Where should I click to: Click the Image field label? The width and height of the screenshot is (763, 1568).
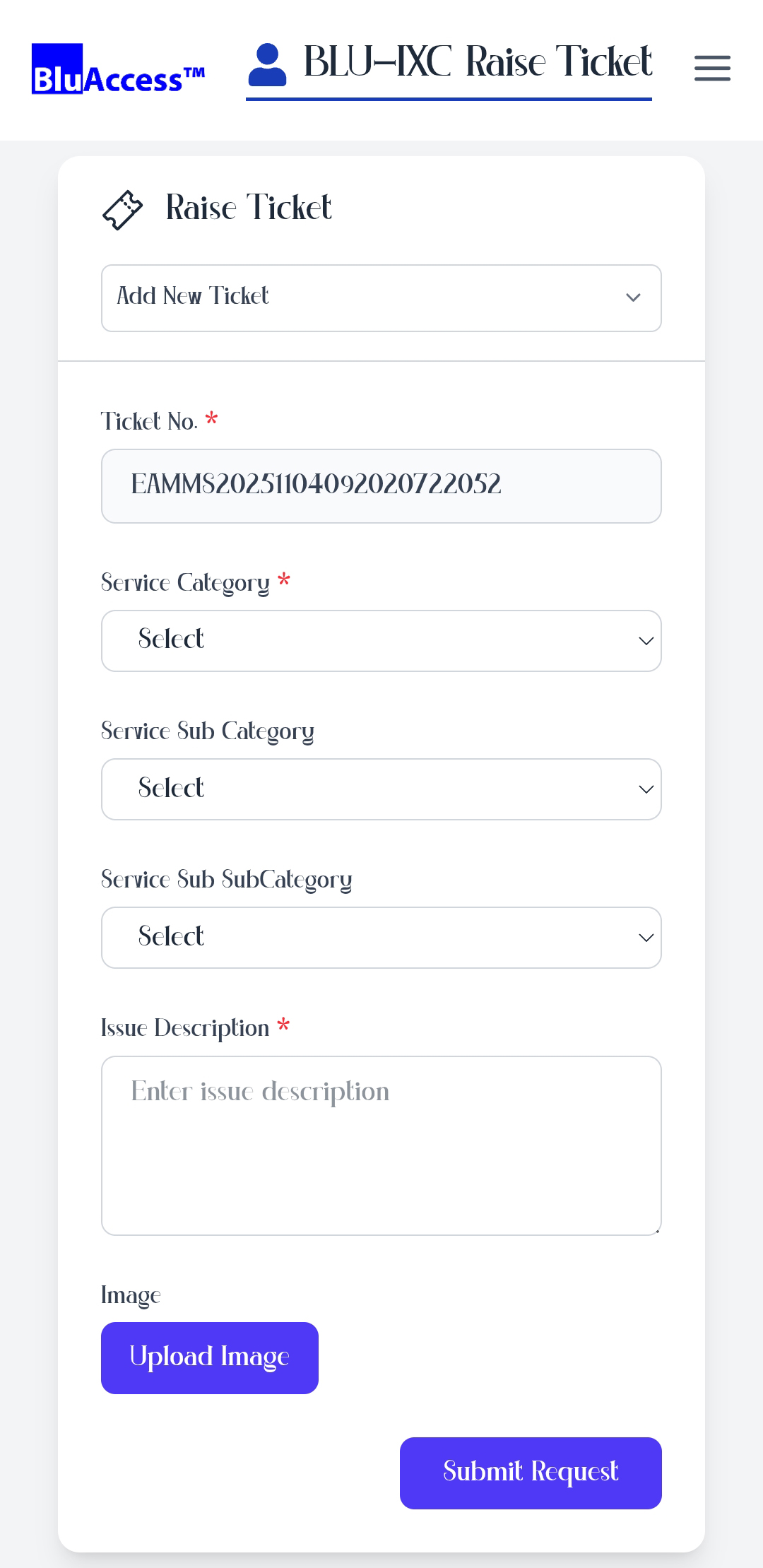tap(131, 1295)
